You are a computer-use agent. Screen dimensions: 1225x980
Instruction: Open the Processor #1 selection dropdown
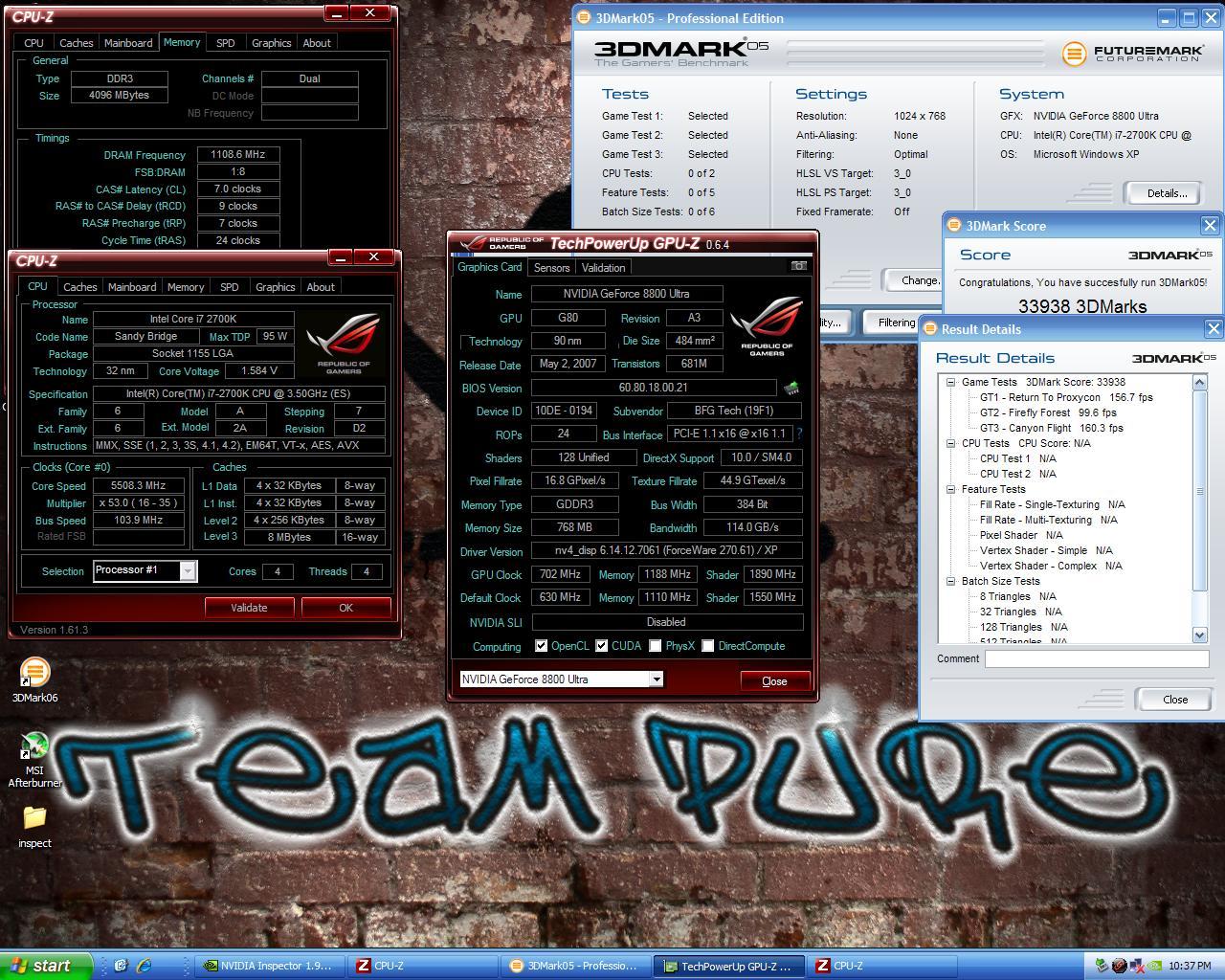(x=188, y=571)
